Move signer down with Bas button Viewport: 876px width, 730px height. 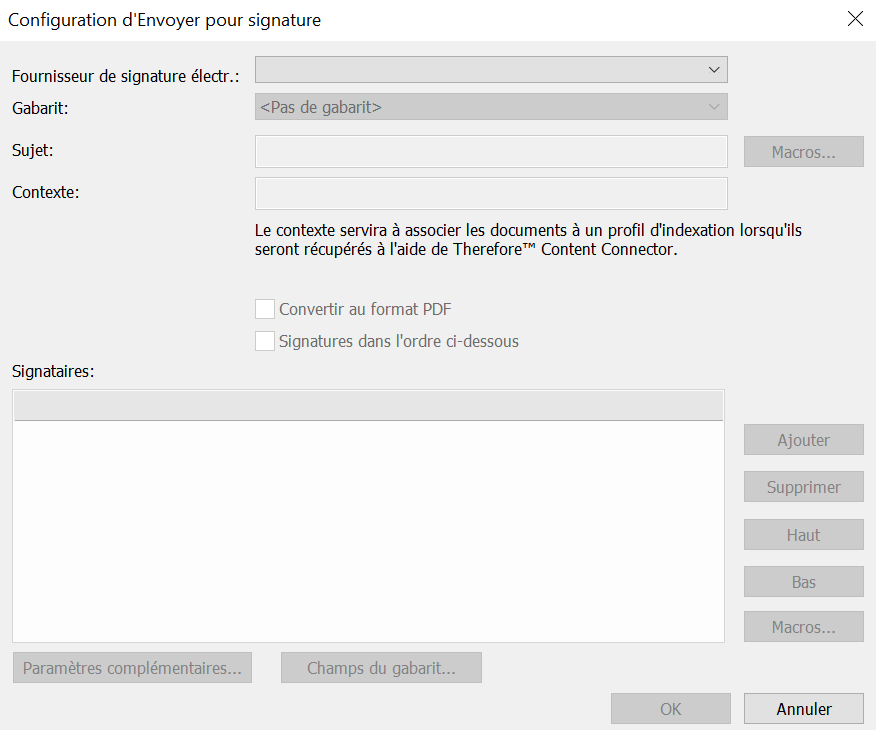pos(803,581)
